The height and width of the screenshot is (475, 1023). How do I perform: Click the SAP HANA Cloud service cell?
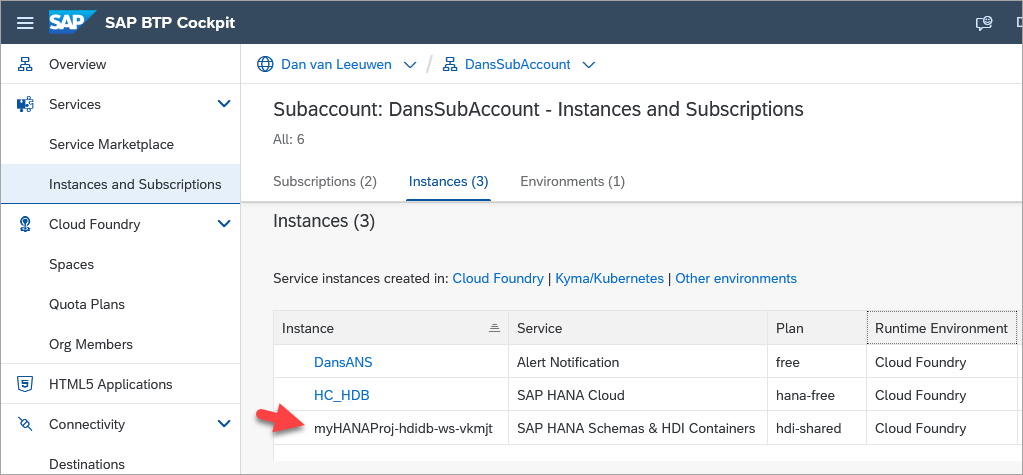click(x=637, y=395)
